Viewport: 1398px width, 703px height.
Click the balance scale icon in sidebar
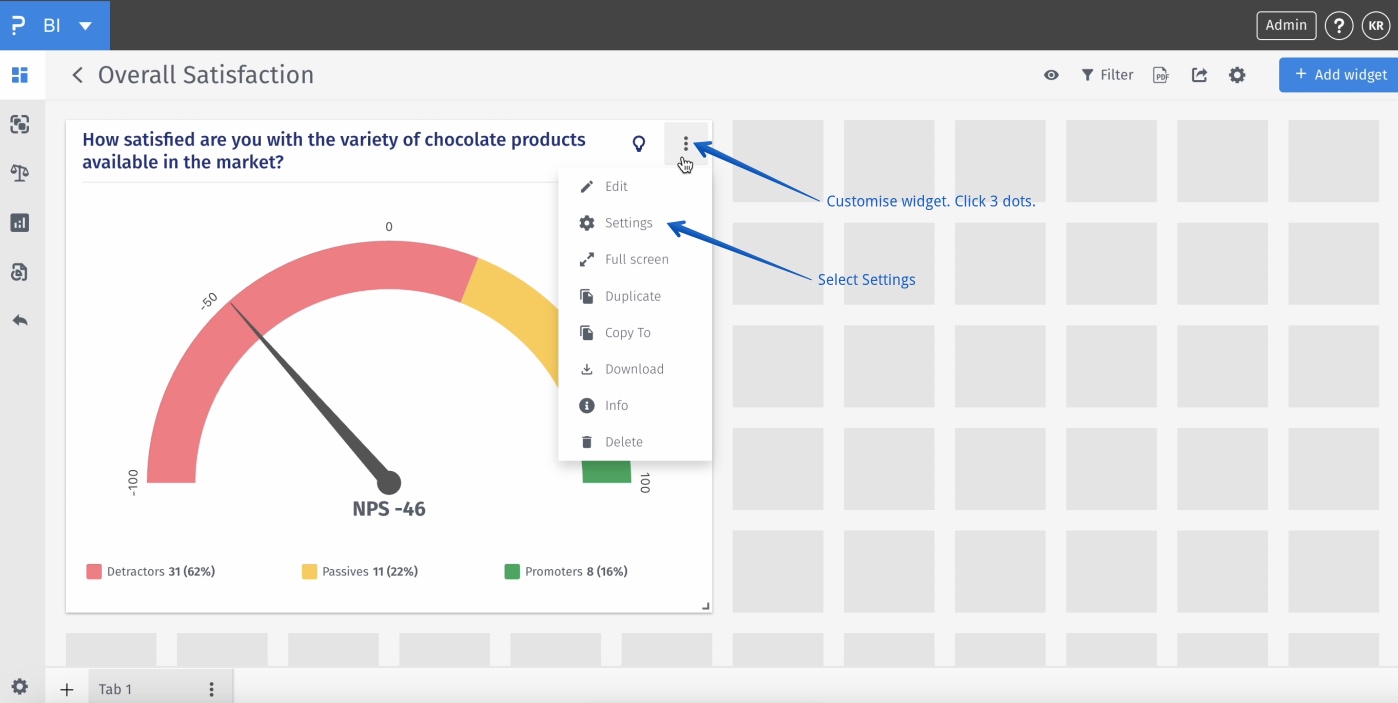tap(20, 173)
